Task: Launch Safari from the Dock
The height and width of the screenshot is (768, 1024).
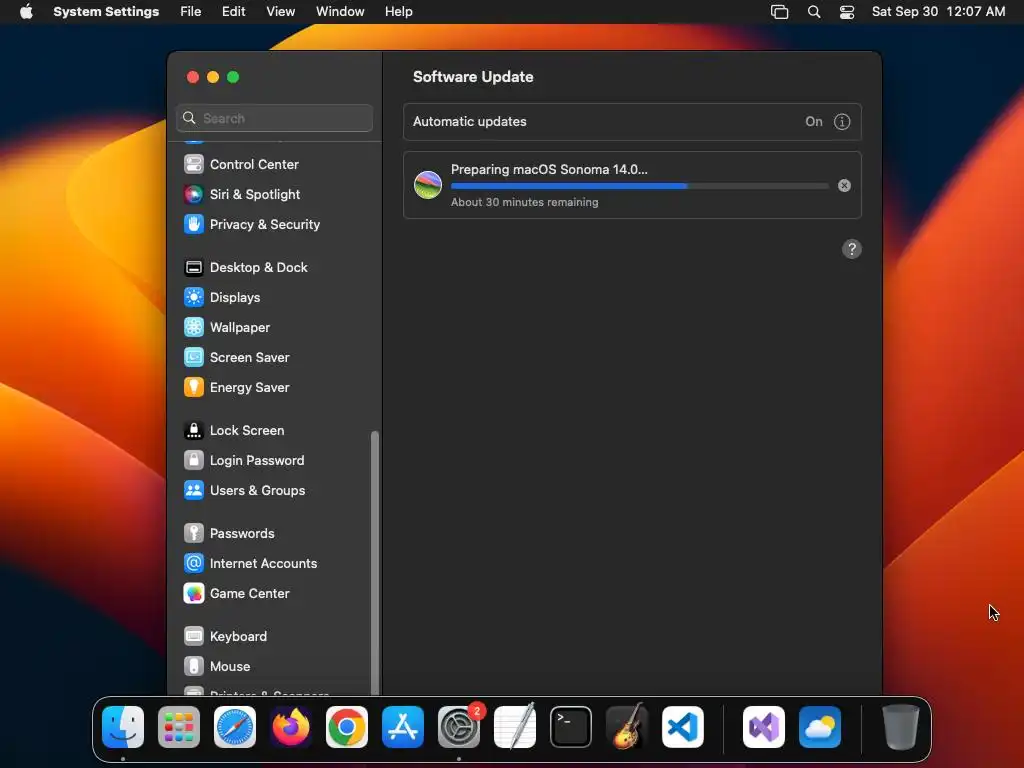Action: [x=235, y=728]
